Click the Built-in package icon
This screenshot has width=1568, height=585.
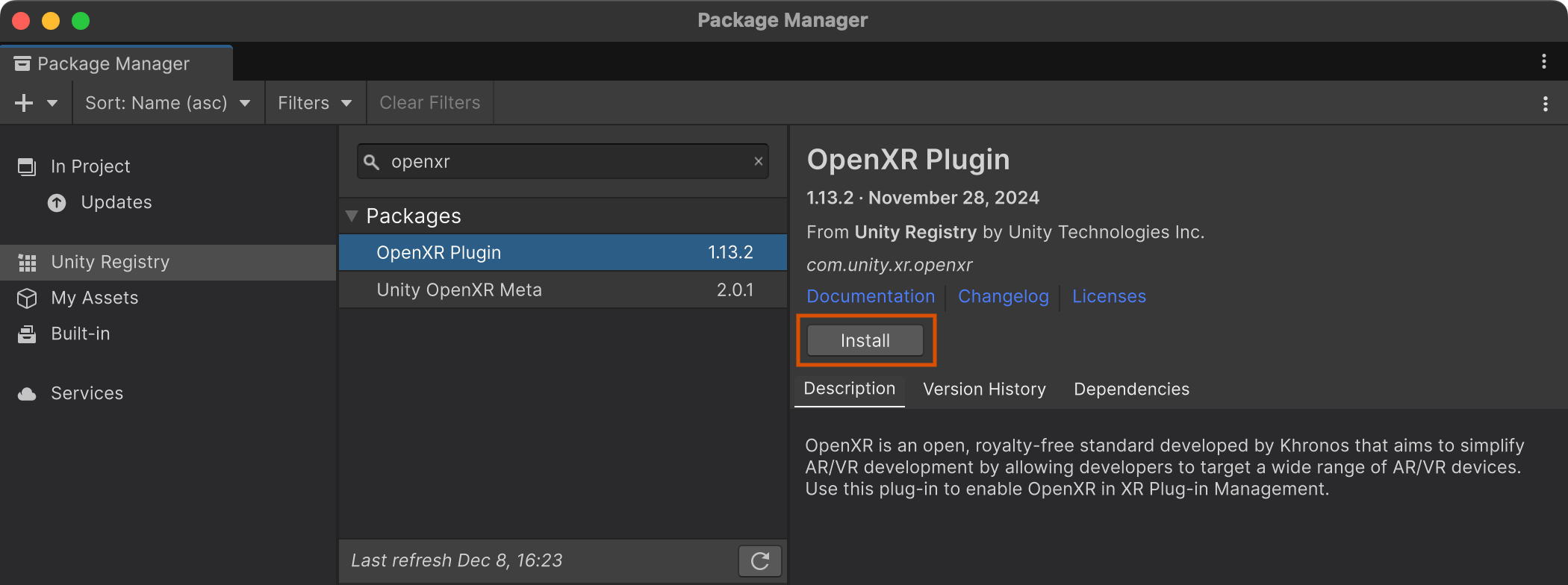click(27, 334)
